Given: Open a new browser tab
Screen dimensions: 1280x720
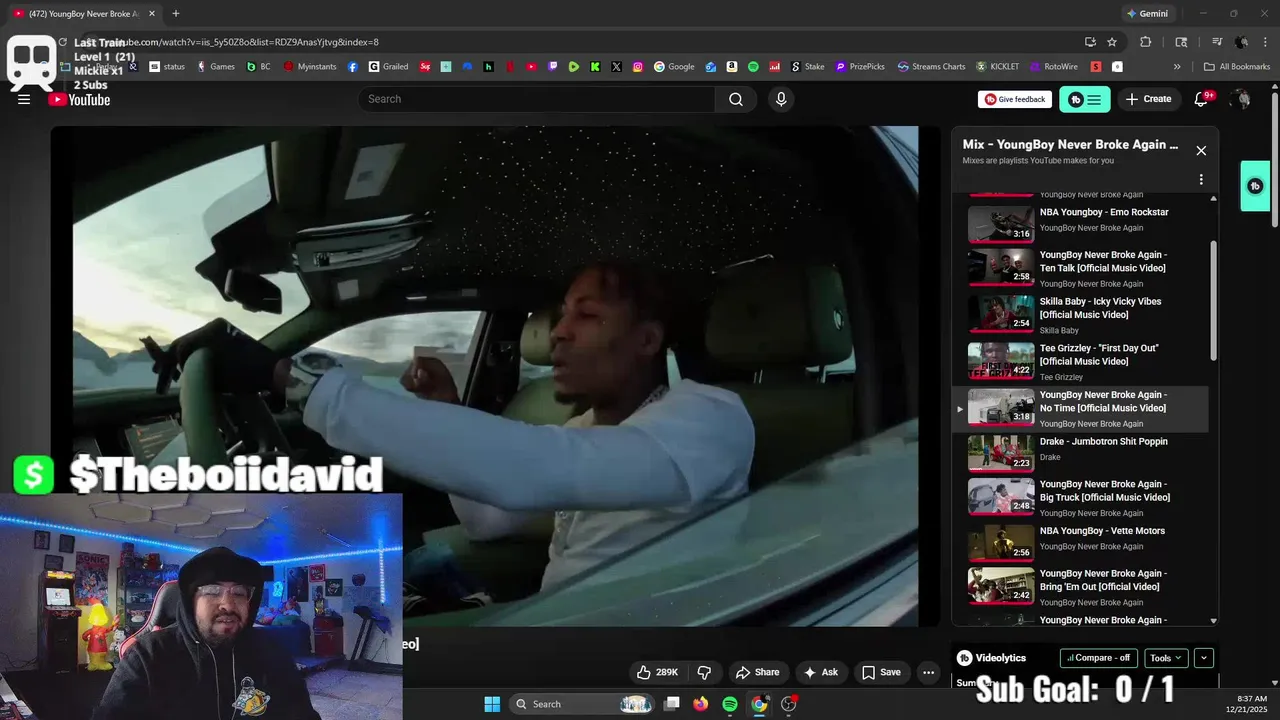Looking at the screenshot, I should 176,13.
